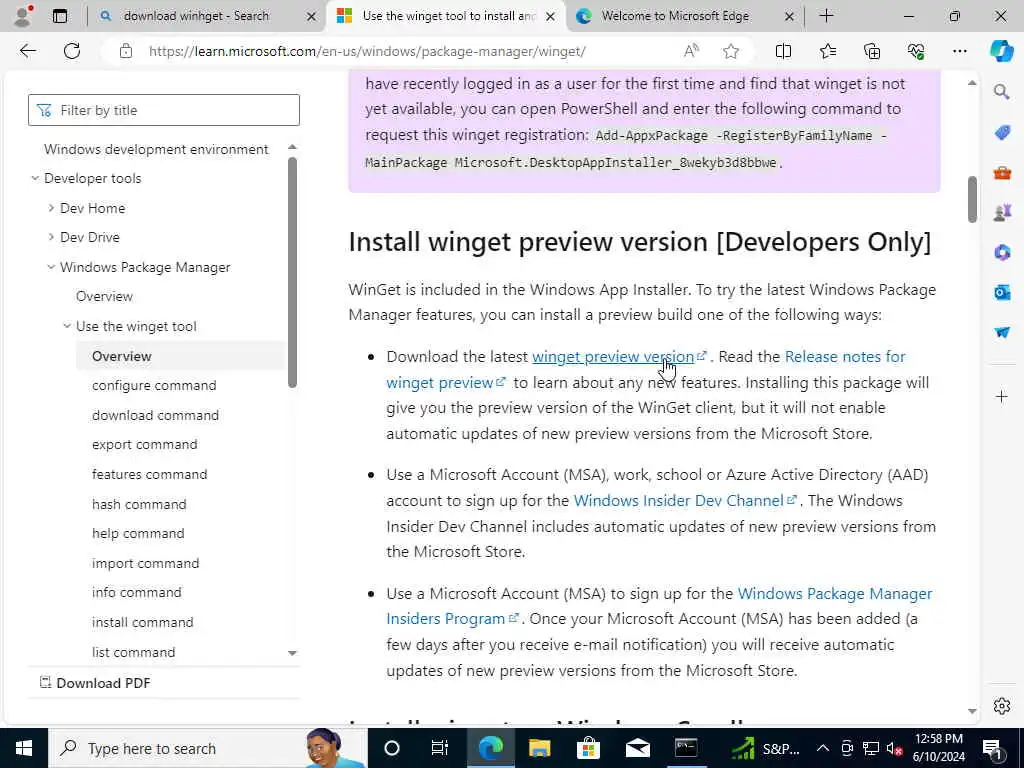The height and width of the screenshot is (768, 1024).
Task: Click the Filter by title field
Action: coord(164,110)
